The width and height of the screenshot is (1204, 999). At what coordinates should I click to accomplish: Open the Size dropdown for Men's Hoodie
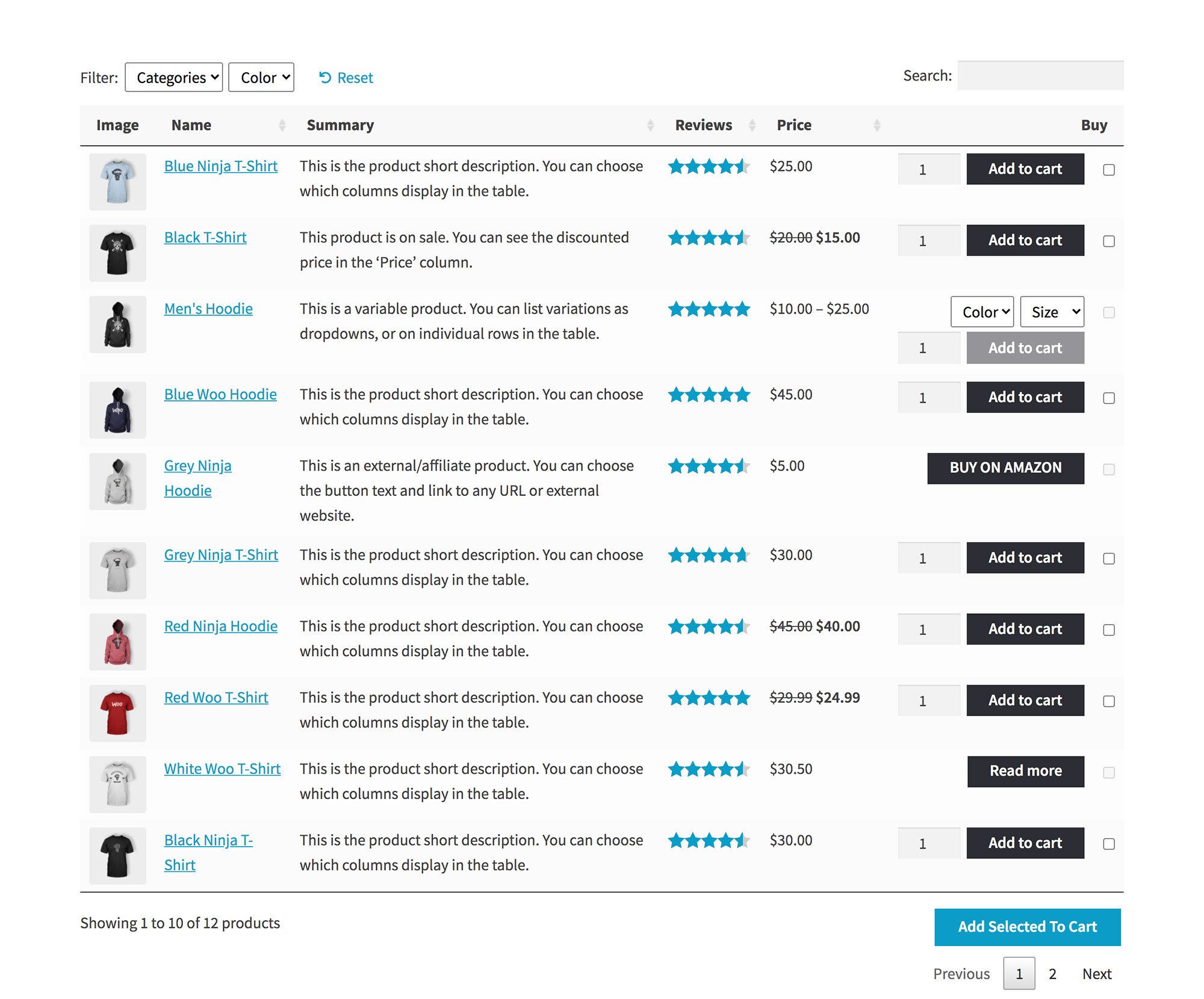[x=1052, y=312]
